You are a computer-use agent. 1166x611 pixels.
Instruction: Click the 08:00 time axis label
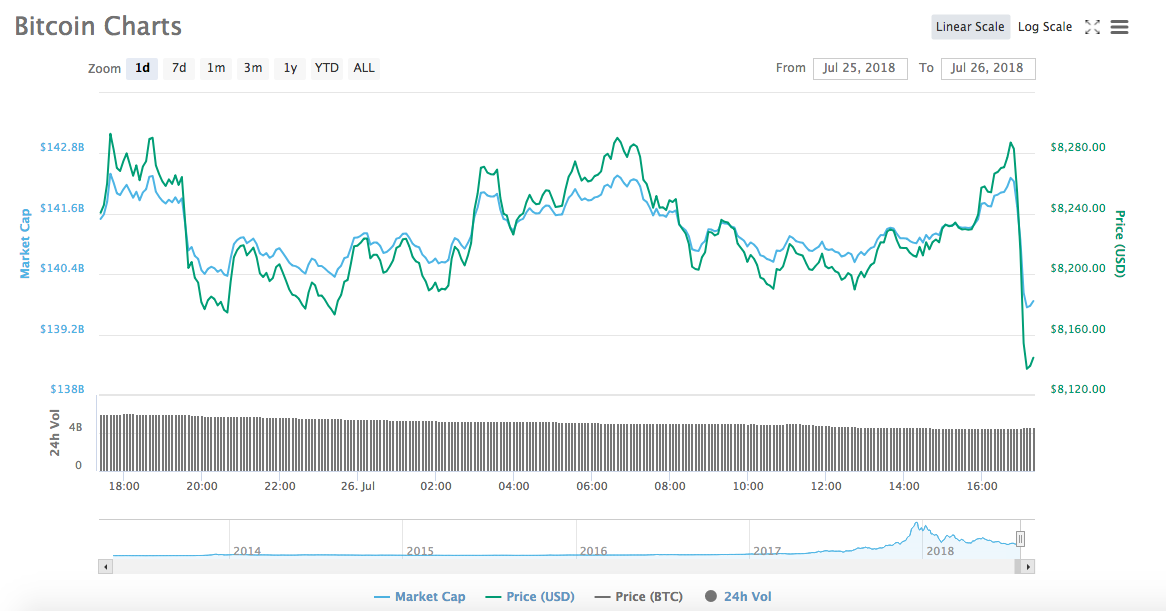[670, 486]
